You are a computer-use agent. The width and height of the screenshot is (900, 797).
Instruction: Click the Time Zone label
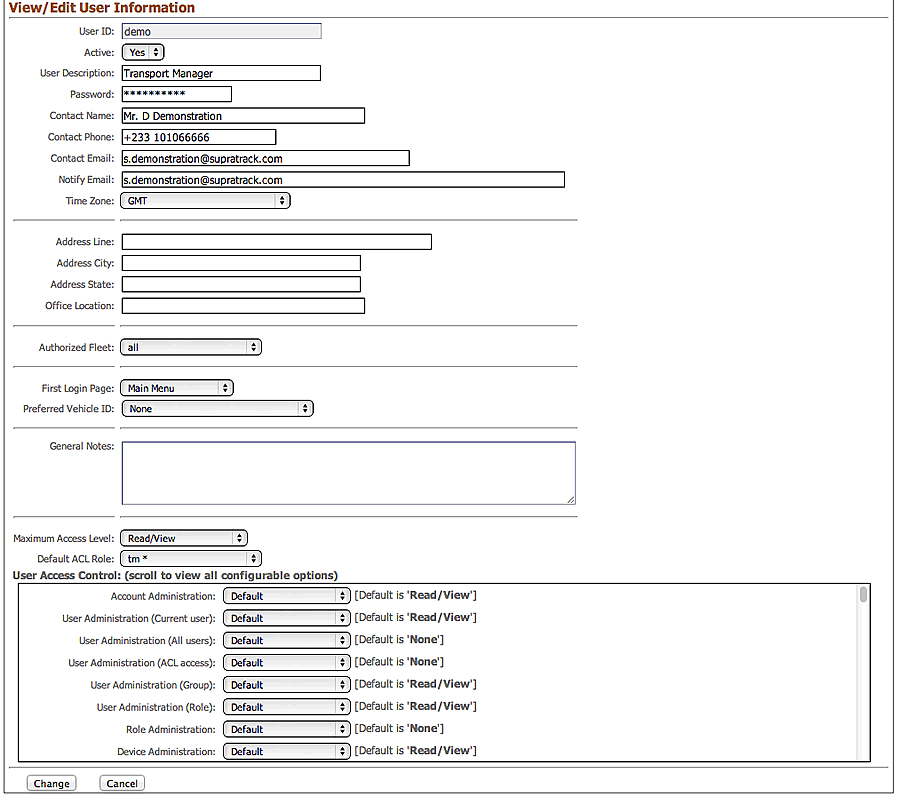pyautogui.click(x=90, y=201)
